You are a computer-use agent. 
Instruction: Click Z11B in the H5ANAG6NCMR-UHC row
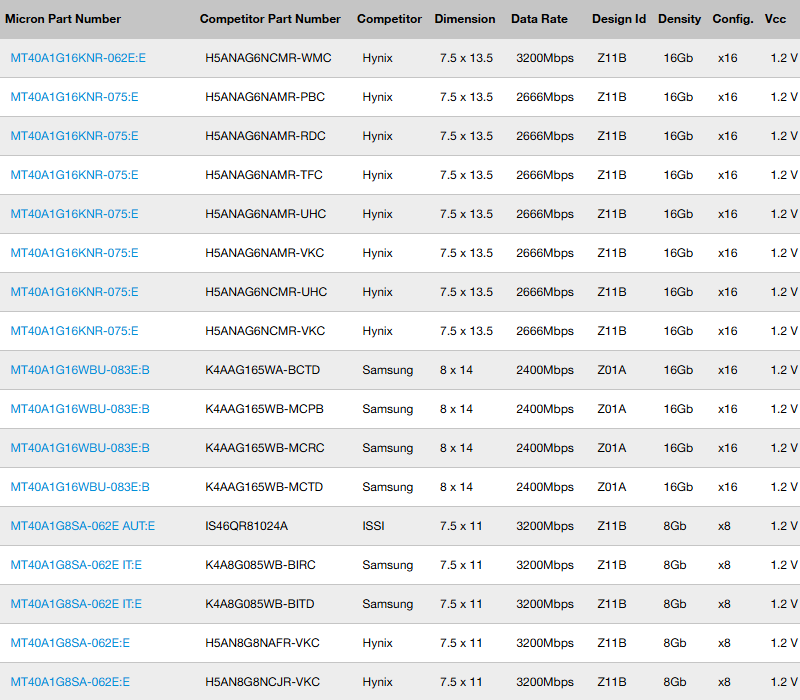point(612,292)
